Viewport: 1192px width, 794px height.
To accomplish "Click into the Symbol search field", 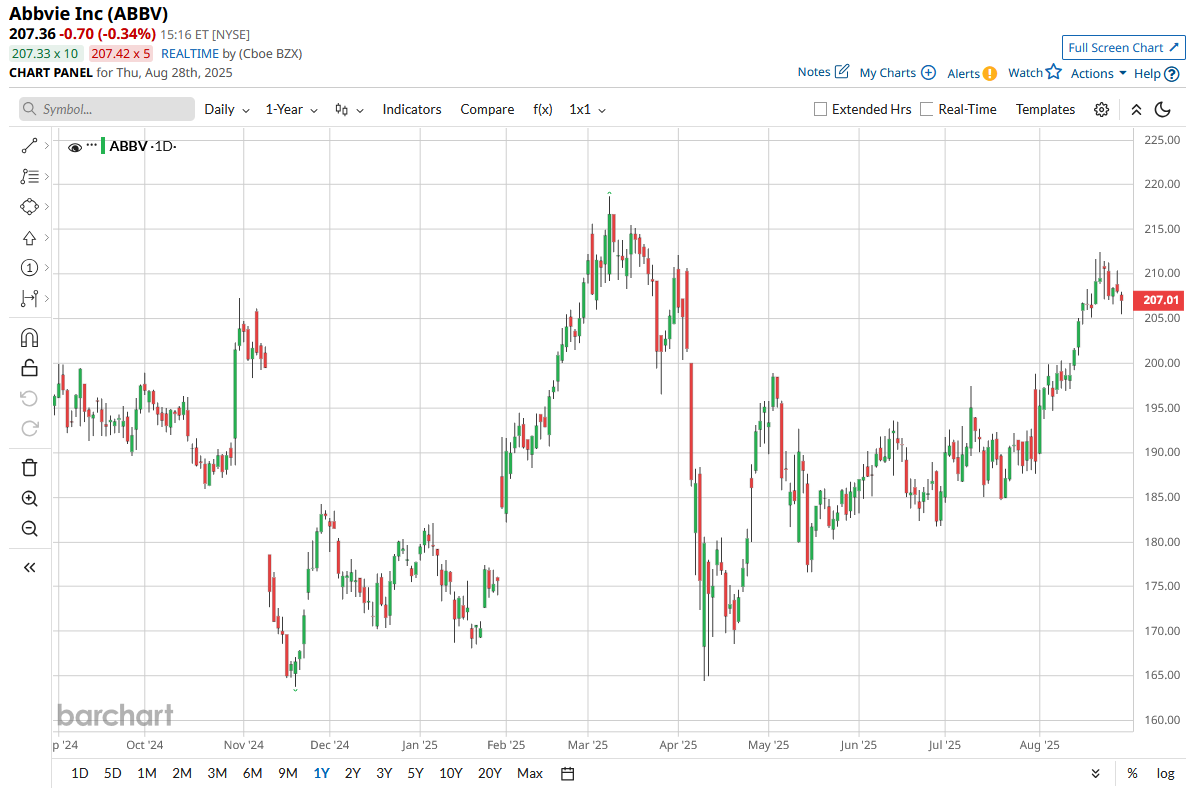I will click(x=107, y=109).
